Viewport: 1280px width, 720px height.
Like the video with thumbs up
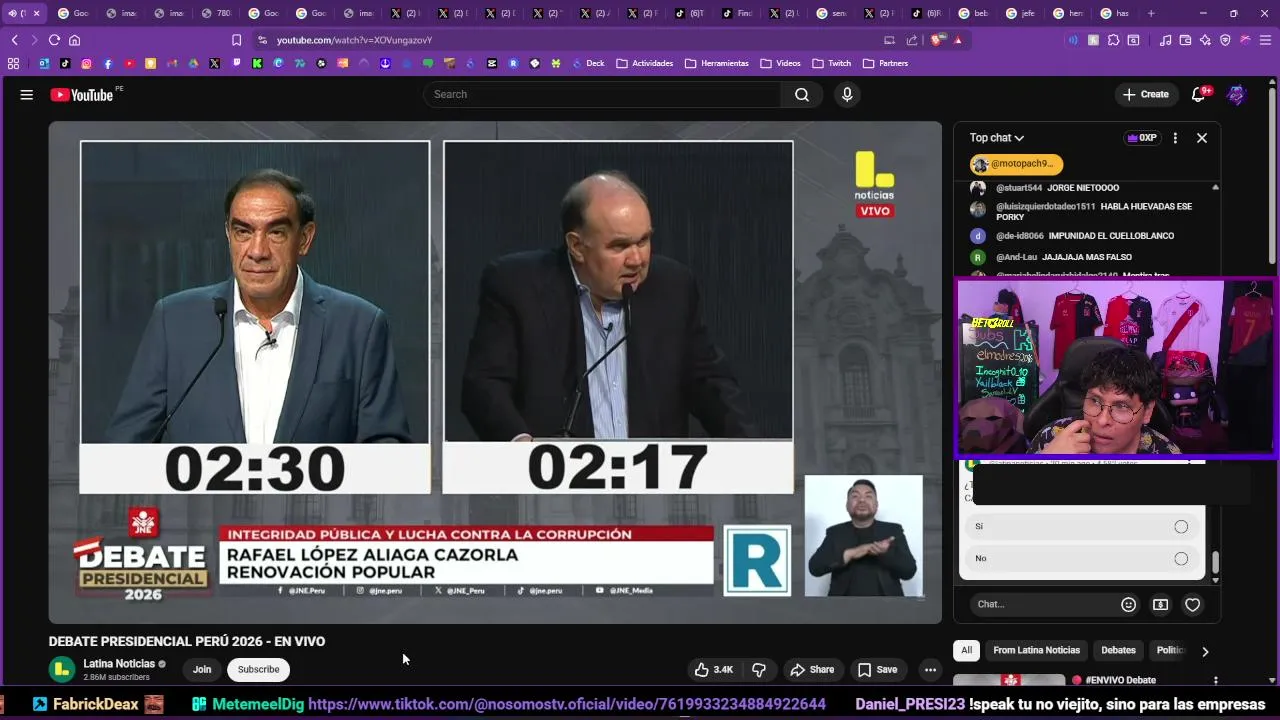click(714, 670)
